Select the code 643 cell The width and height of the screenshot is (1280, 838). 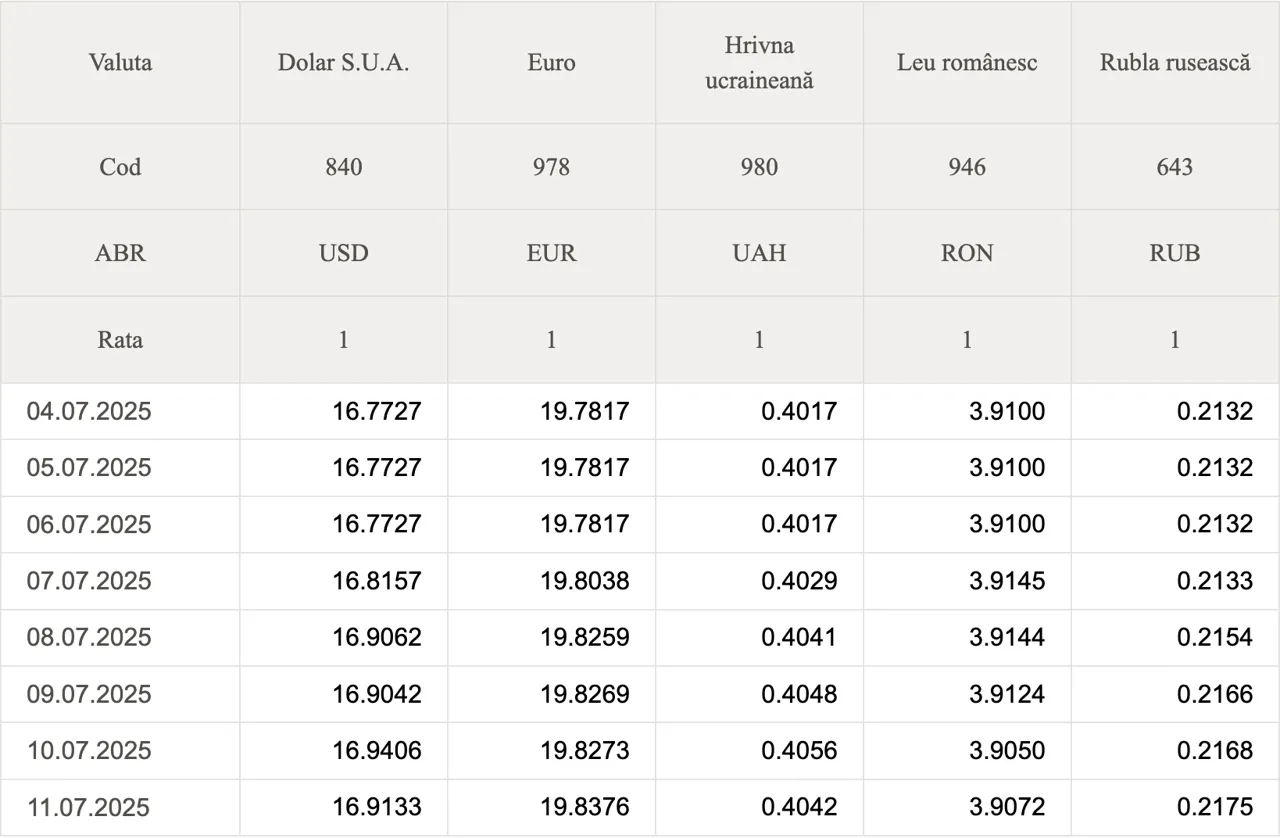click(1175, 167)
